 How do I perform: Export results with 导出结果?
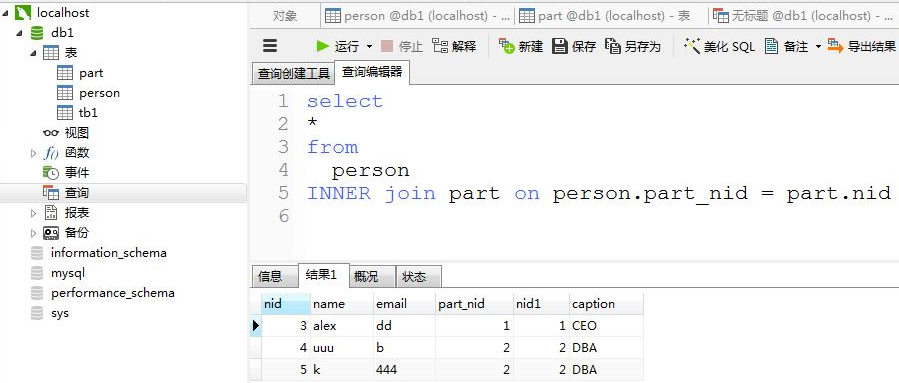(x=862, y=46)
